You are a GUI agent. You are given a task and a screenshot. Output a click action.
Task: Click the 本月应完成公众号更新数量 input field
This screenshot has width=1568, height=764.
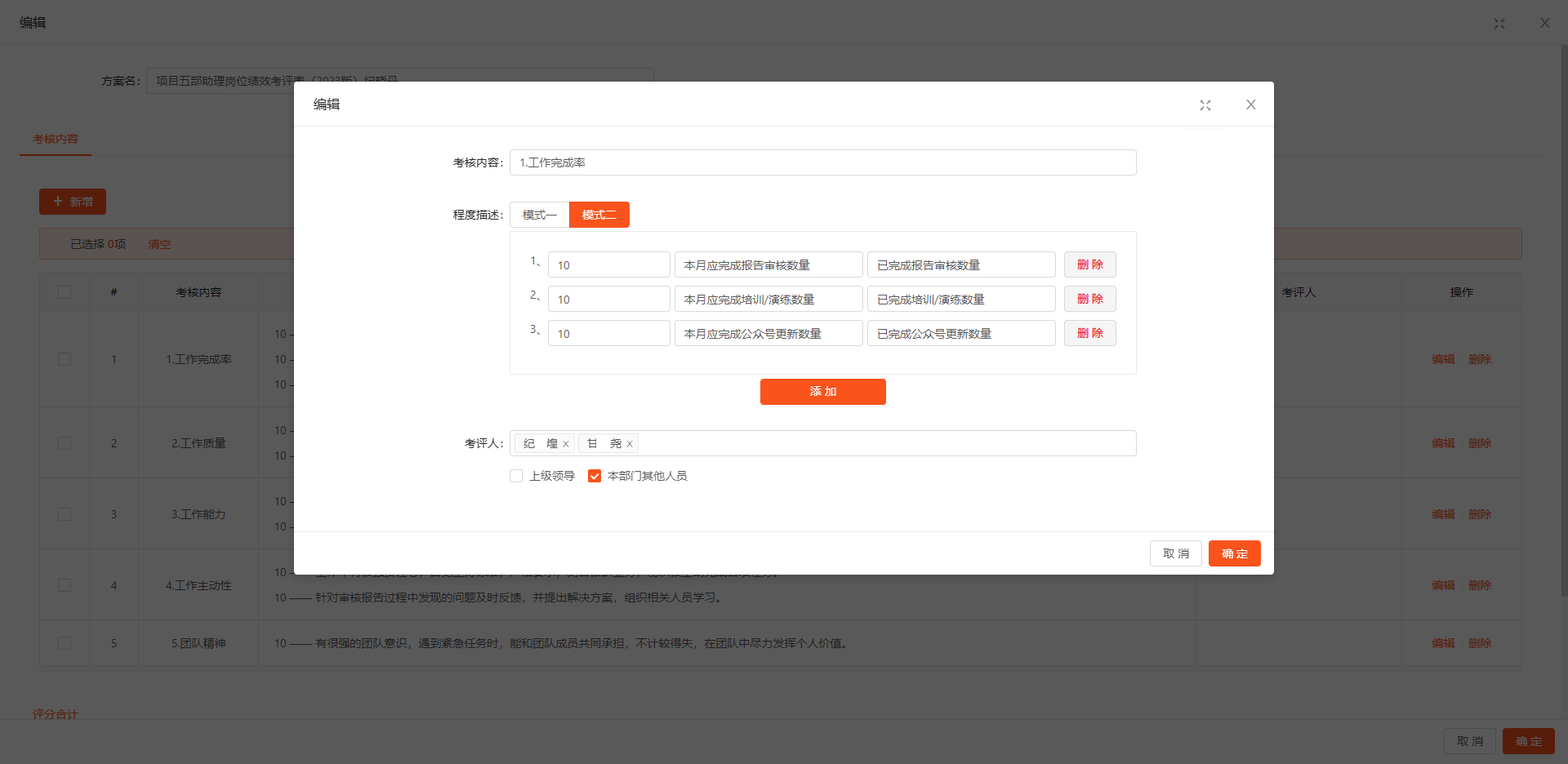coord(768,334)
